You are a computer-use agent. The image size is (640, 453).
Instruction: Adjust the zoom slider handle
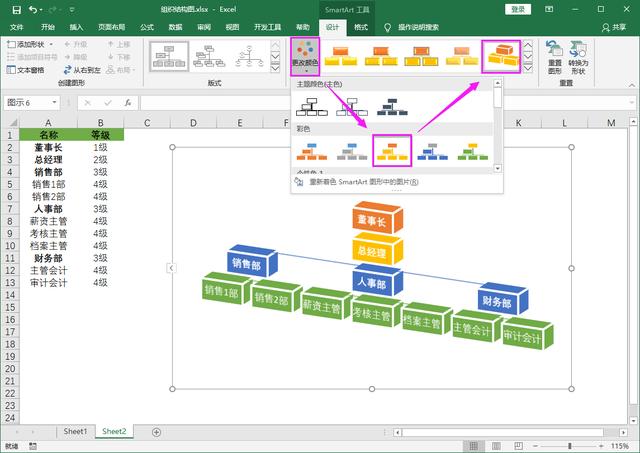click(569, 446)
